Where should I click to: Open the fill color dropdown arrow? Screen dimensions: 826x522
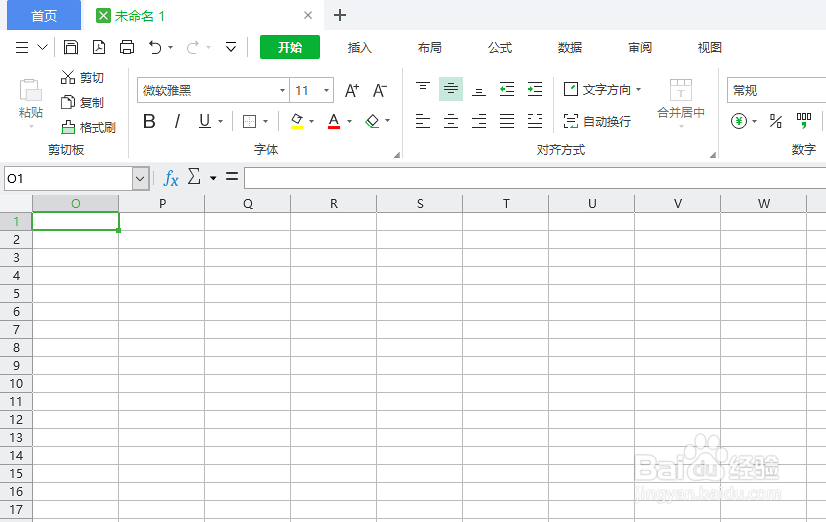[x=312, y=122]
